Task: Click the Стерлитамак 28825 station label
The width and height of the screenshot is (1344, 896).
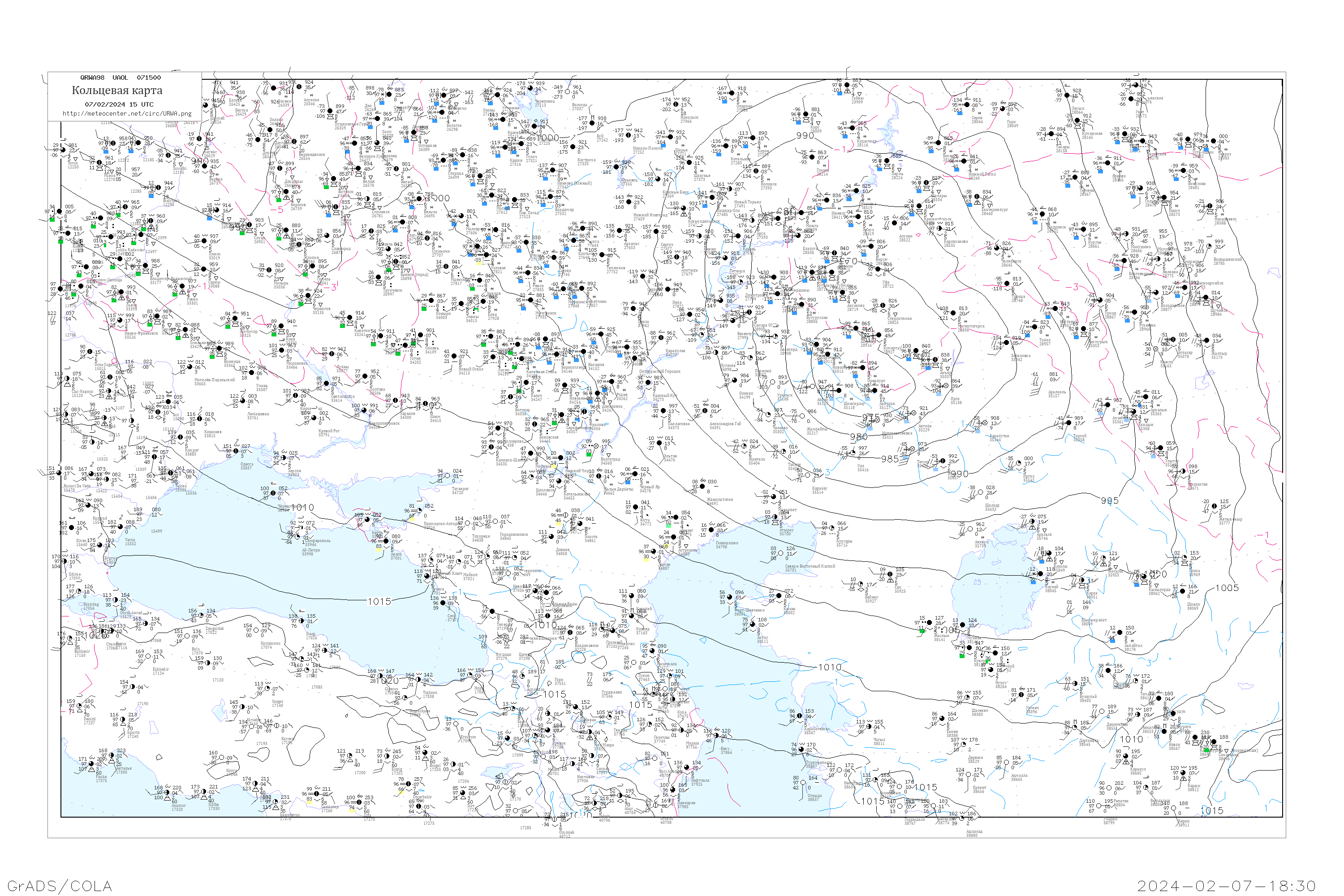Action: click(x=900, y=320)
